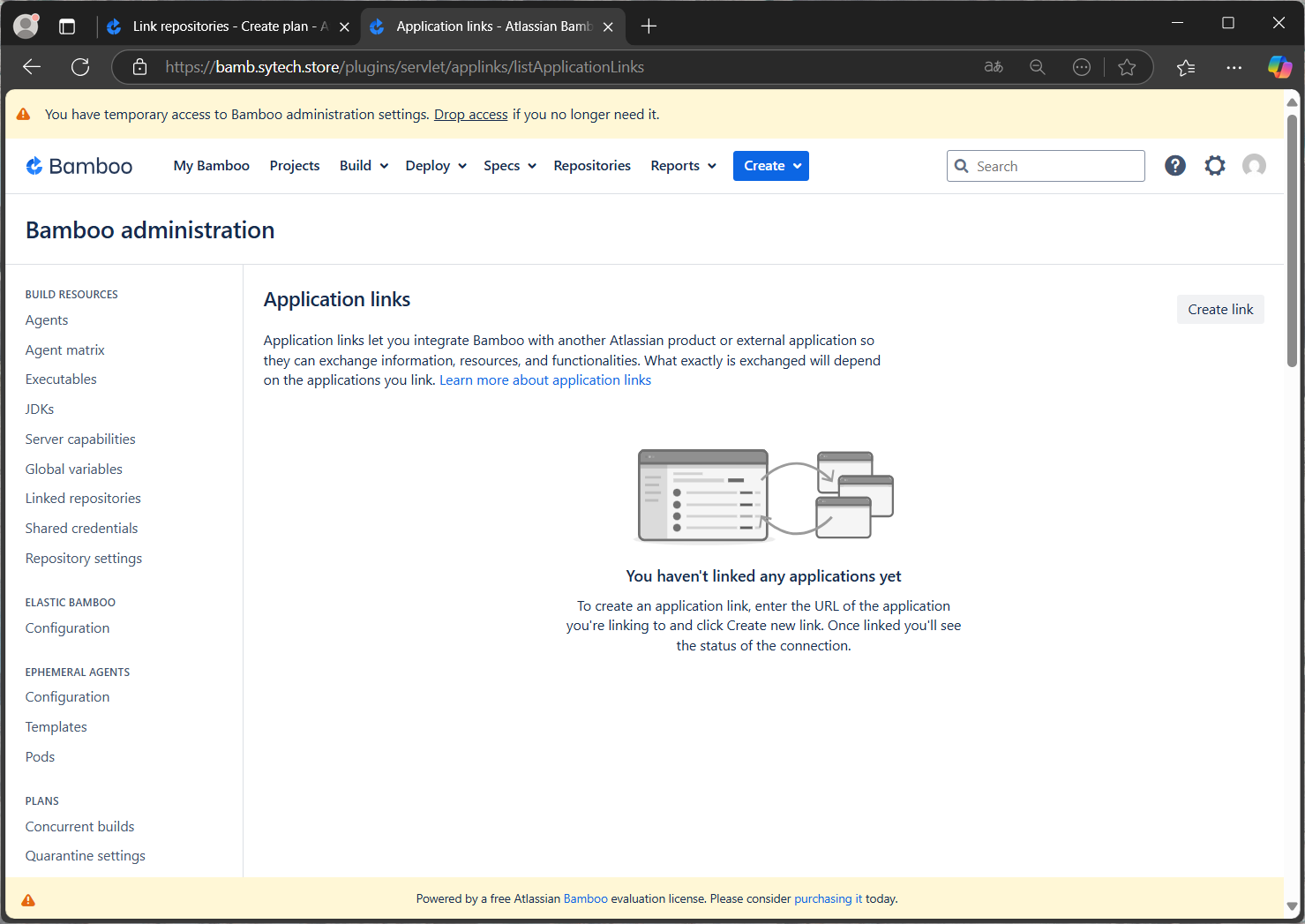Switch to the Application links tab
This screenshot has height=924, width=1305.
pyautogui.click(x=492, y=26)
